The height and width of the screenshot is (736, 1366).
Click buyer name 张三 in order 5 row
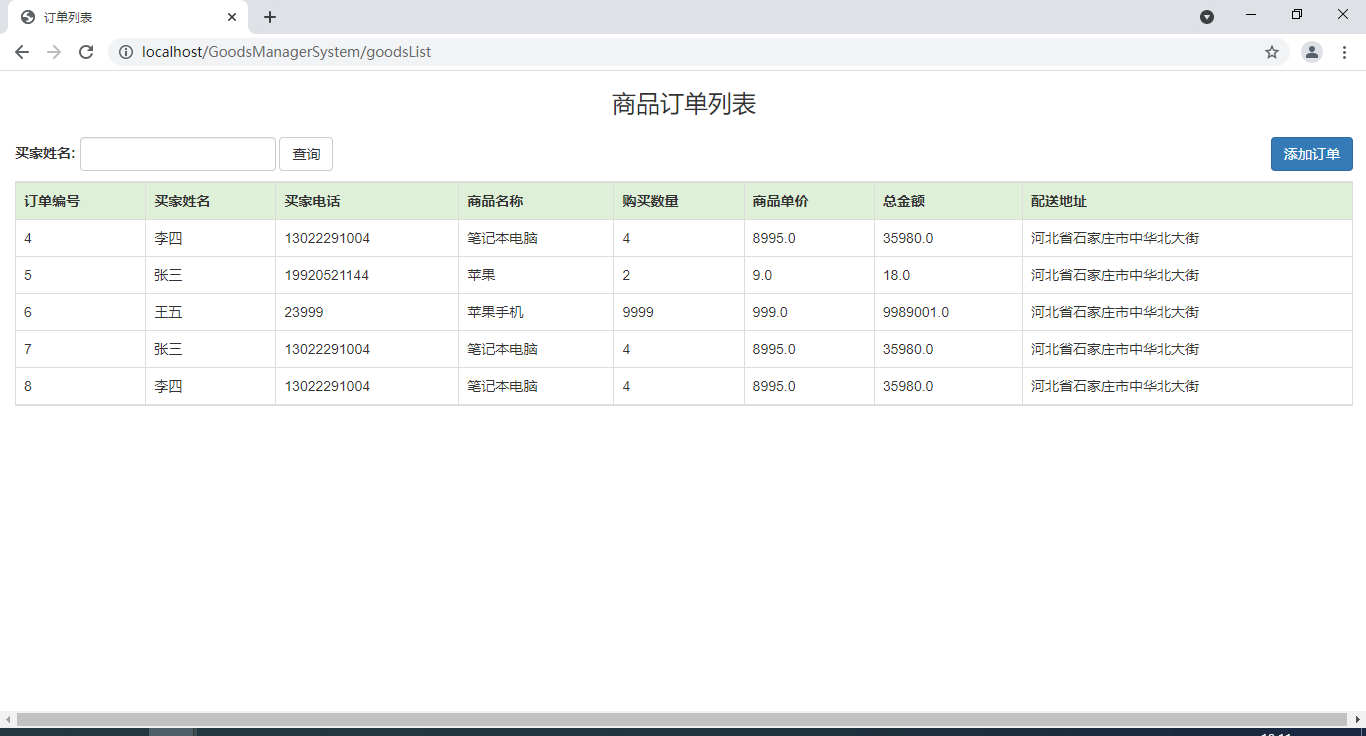(x=168, y=275)
